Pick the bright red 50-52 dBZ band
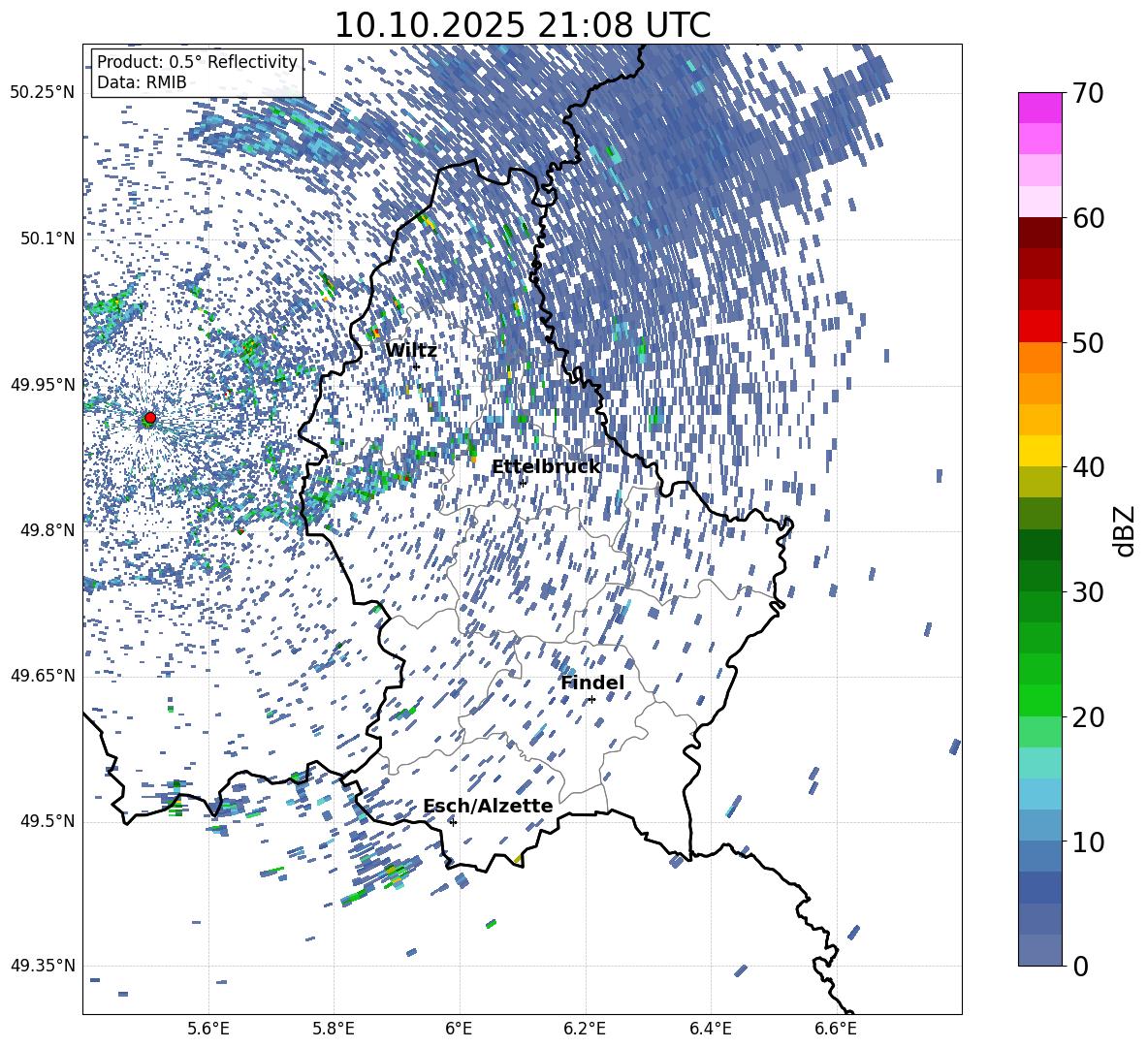1148x1048 pixels. pyautogui.click(x=1039, y=327)
